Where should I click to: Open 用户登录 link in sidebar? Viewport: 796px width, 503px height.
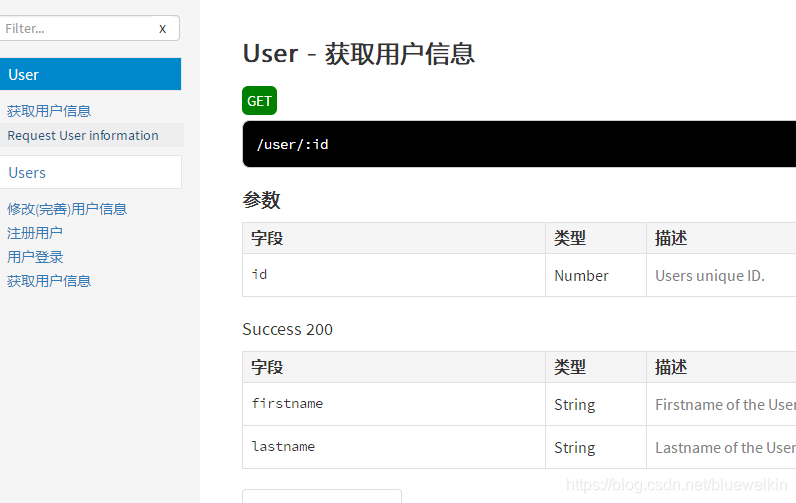pyautogui.click(x=35, y=257)
